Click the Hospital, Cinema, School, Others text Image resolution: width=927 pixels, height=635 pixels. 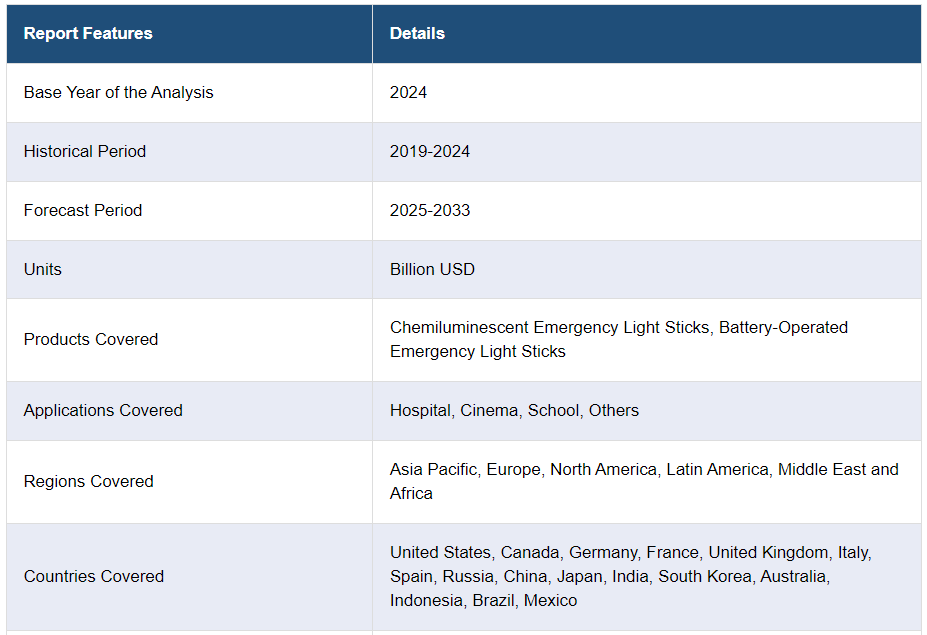(514, 411)
